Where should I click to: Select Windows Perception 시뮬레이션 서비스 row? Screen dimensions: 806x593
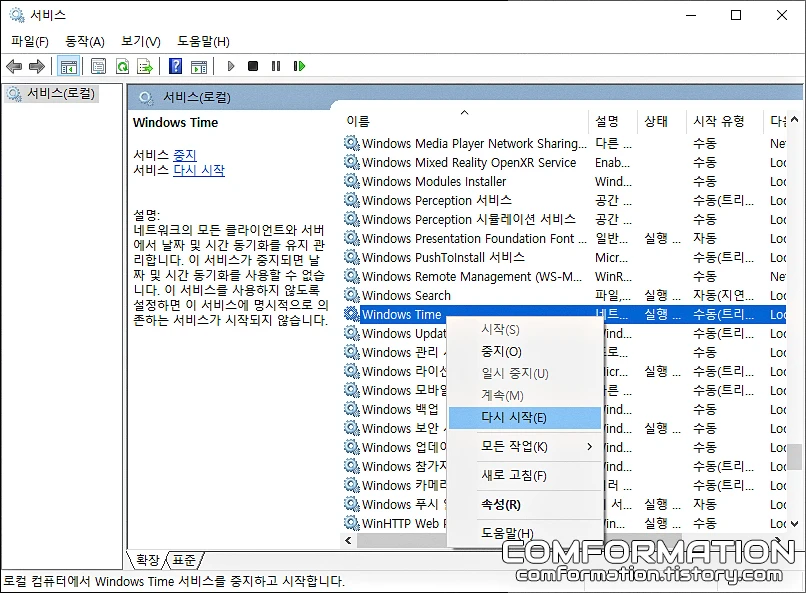564,219
